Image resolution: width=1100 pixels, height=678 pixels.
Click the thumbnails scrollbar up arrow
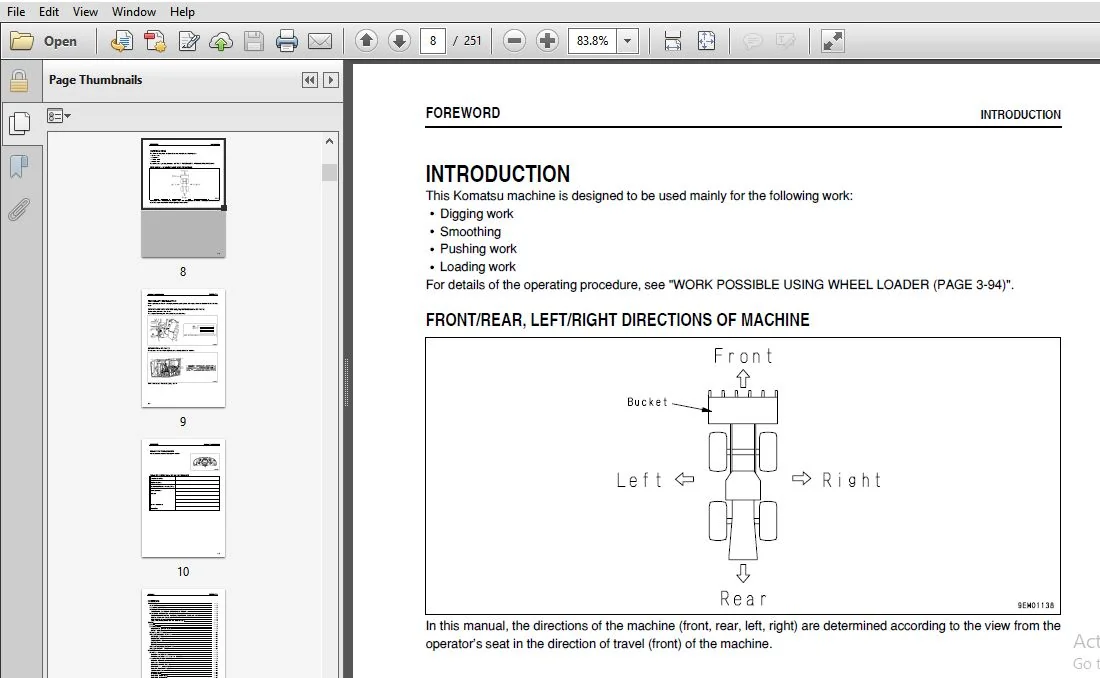[x=329, y=141]
